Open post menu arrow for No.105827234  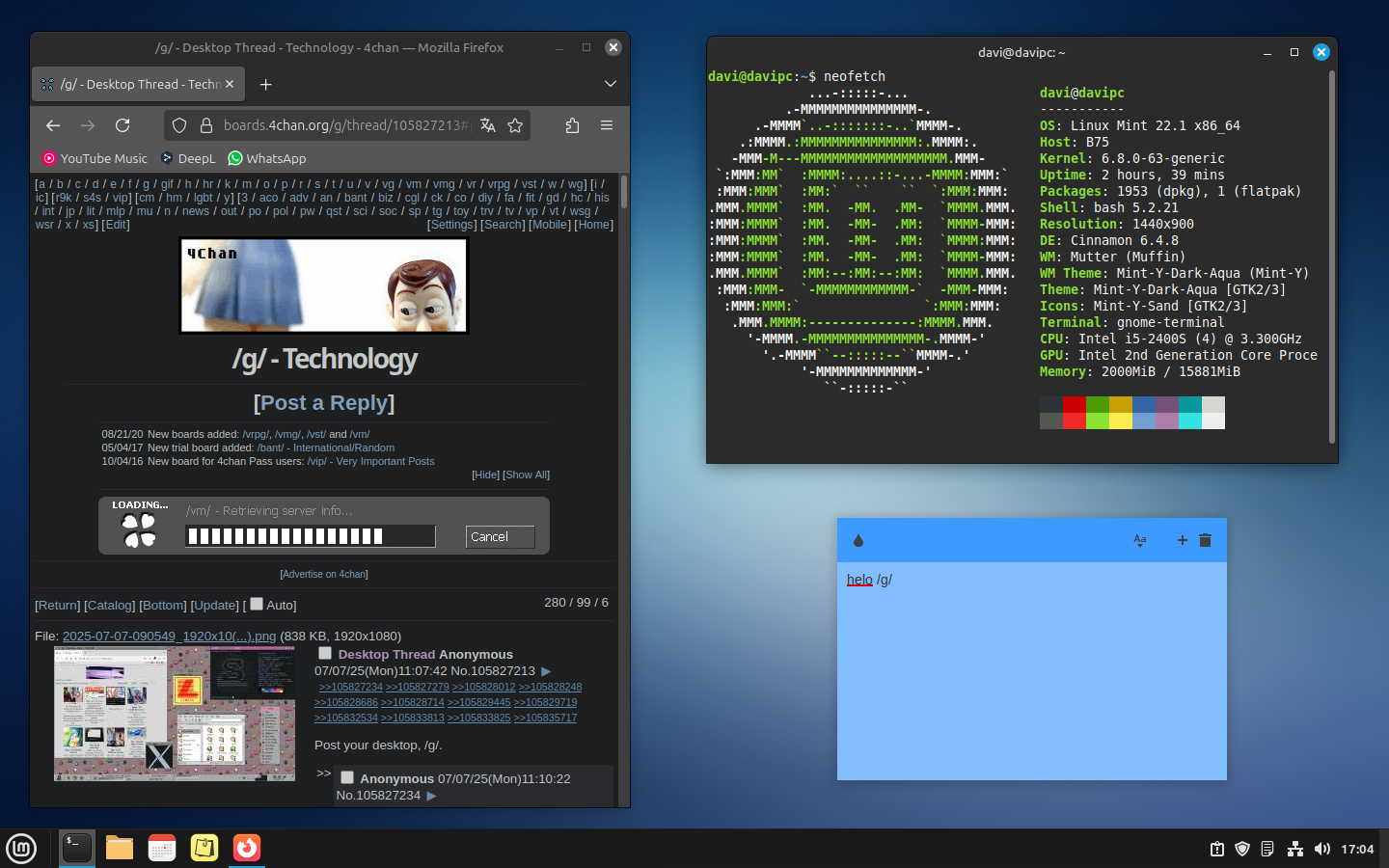point(431,796)
